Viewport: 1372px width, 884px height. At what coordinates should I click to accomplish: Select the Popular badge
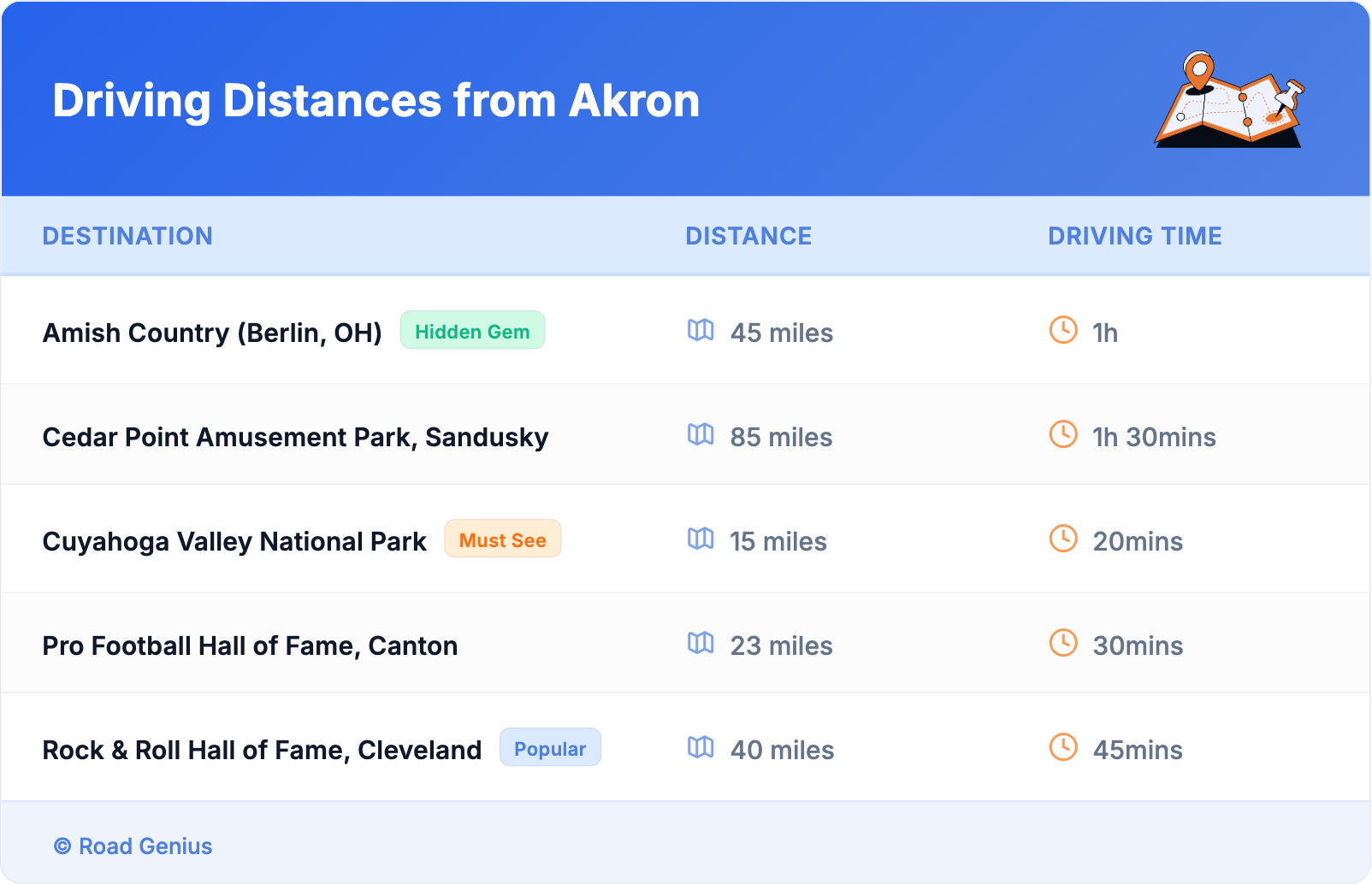(550, 748)
